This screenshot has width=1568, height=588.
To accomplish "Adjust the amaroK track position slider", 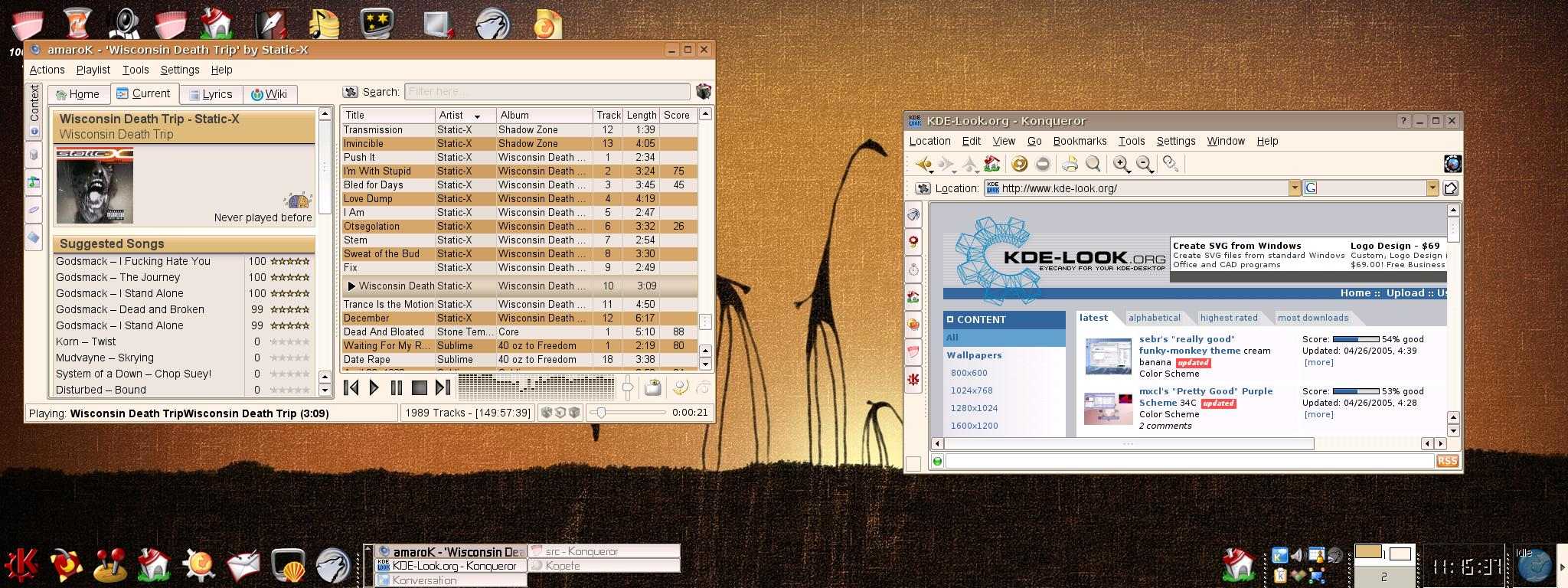I will [626, 413].
